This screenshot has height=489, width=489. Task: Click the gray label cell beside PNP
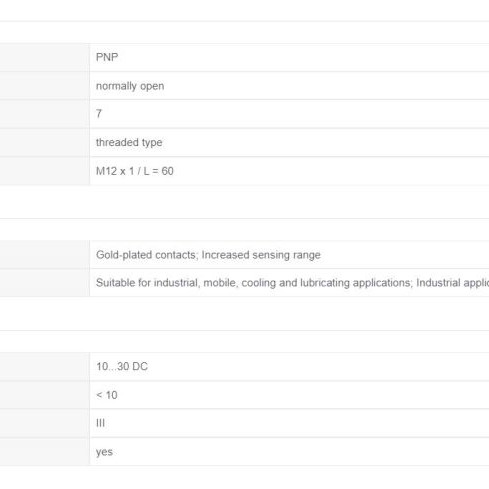pyautogui.click(x=45, y=57)
